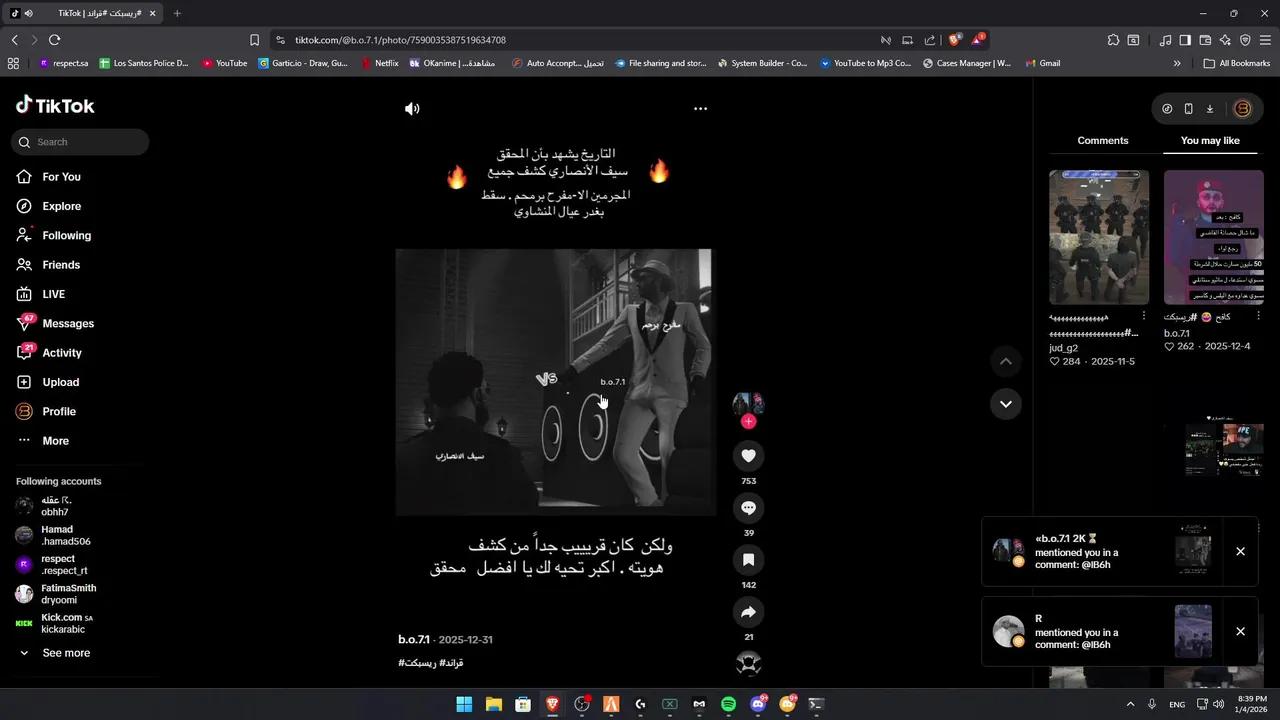Open the b.o.7.1 recommended video thumbnail
1280x720 pixels.
click(x=1214, y=237)
